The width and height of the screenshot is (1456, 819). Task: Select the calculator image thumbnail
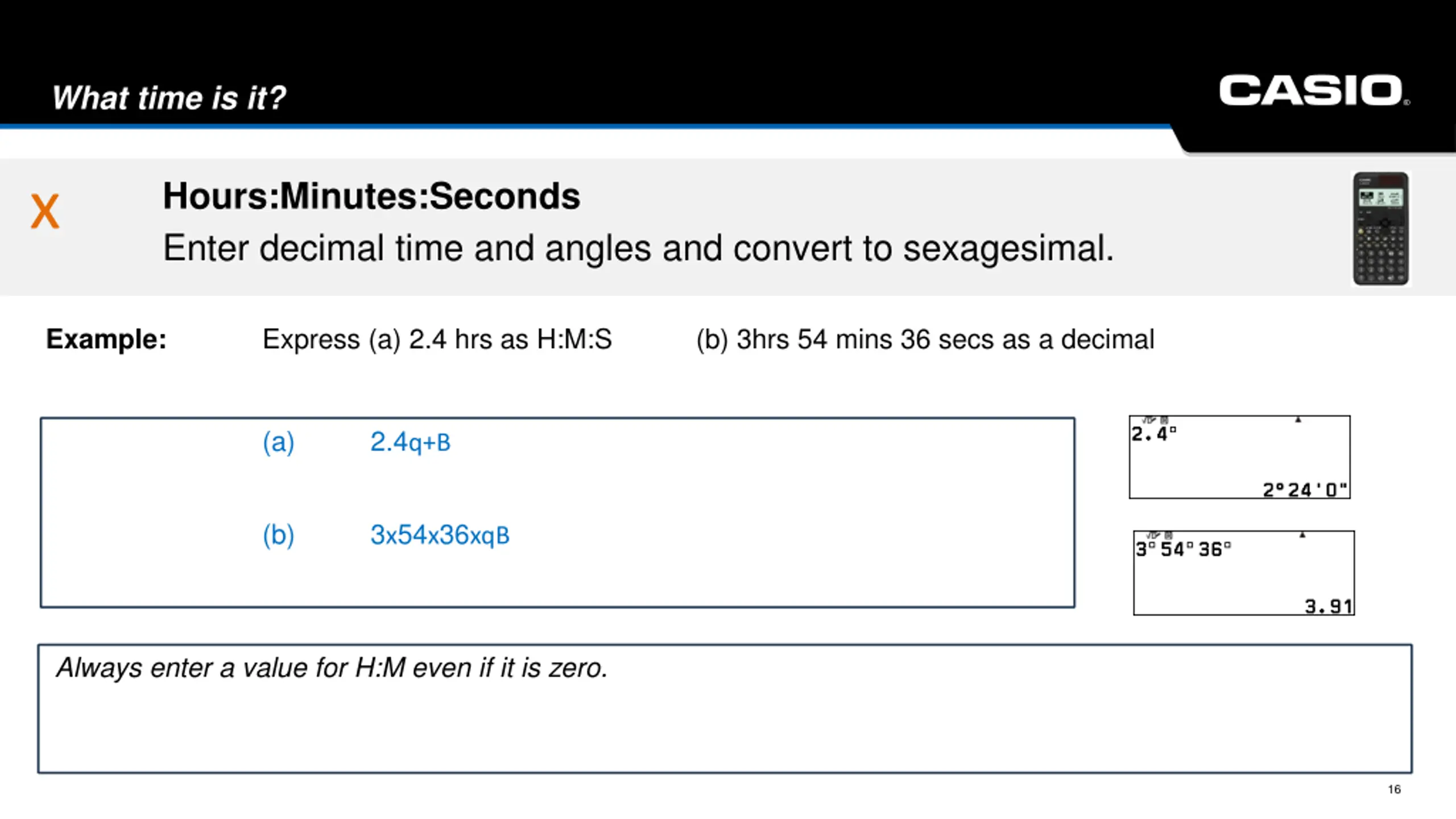pyautogui.click(x=1381, y=229)
